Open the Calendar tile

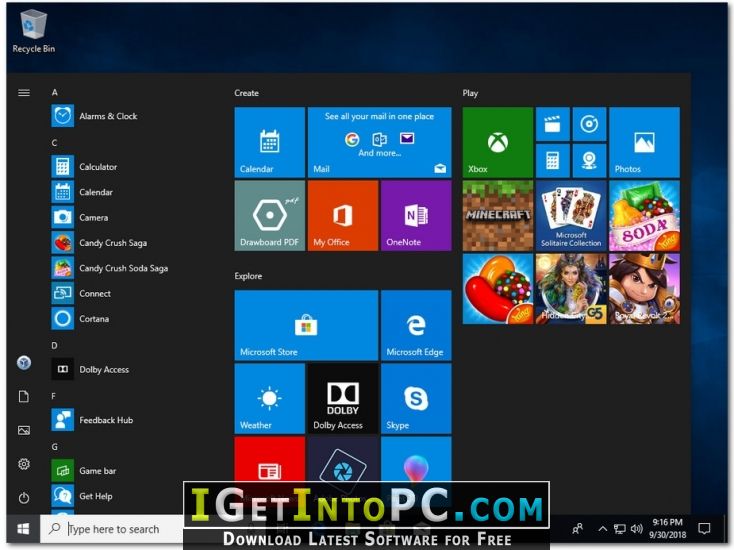pyautogui.click(x=270, y=142)
